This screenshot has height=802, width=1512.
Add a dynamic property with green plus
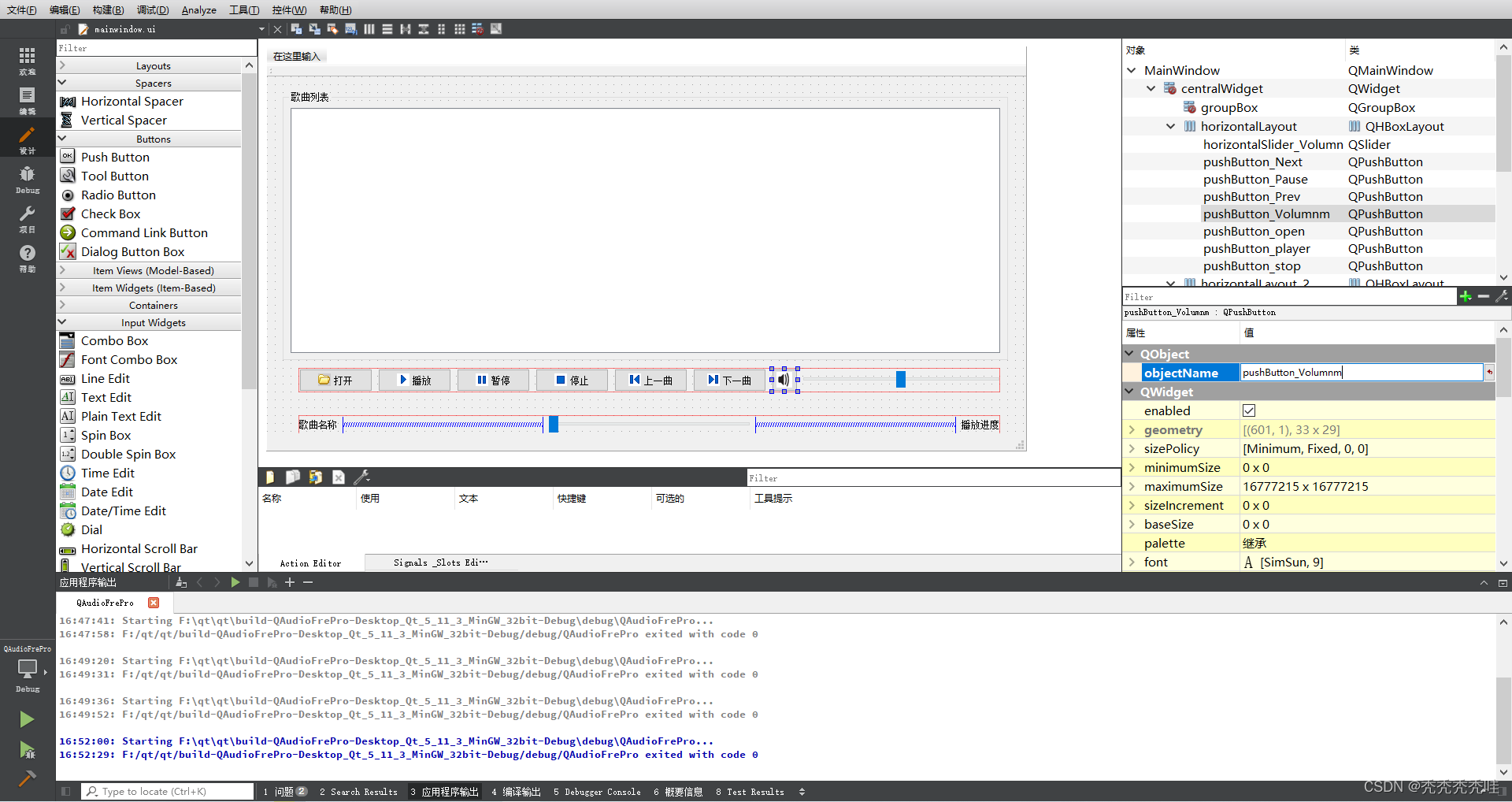point(1465,296)
